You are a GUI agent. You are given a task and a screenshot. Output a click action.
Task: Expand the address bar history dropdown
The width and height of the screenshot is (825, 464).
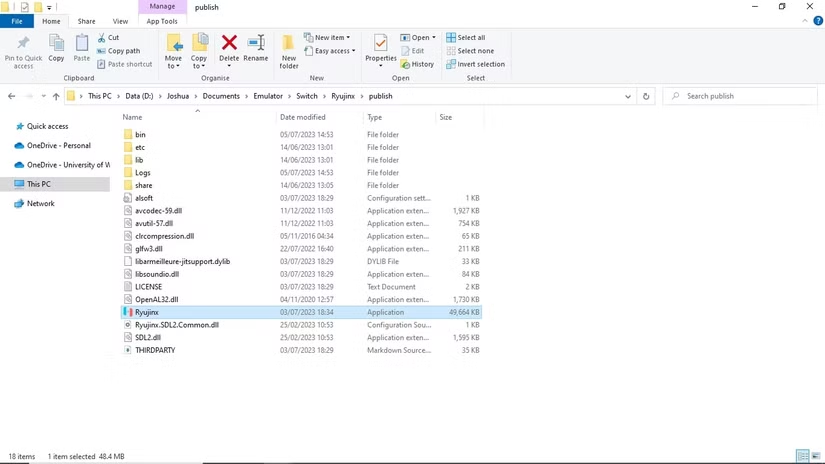click(x=628, y=96)
